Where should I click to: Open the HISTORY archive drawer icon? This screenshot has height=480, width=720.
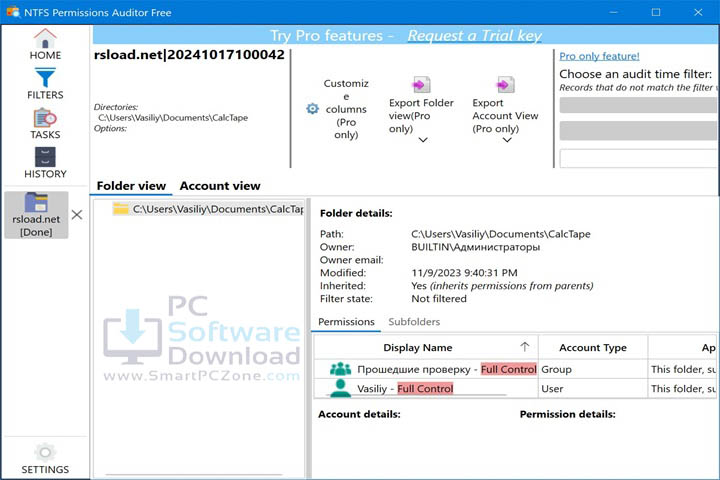coord(45,157)
